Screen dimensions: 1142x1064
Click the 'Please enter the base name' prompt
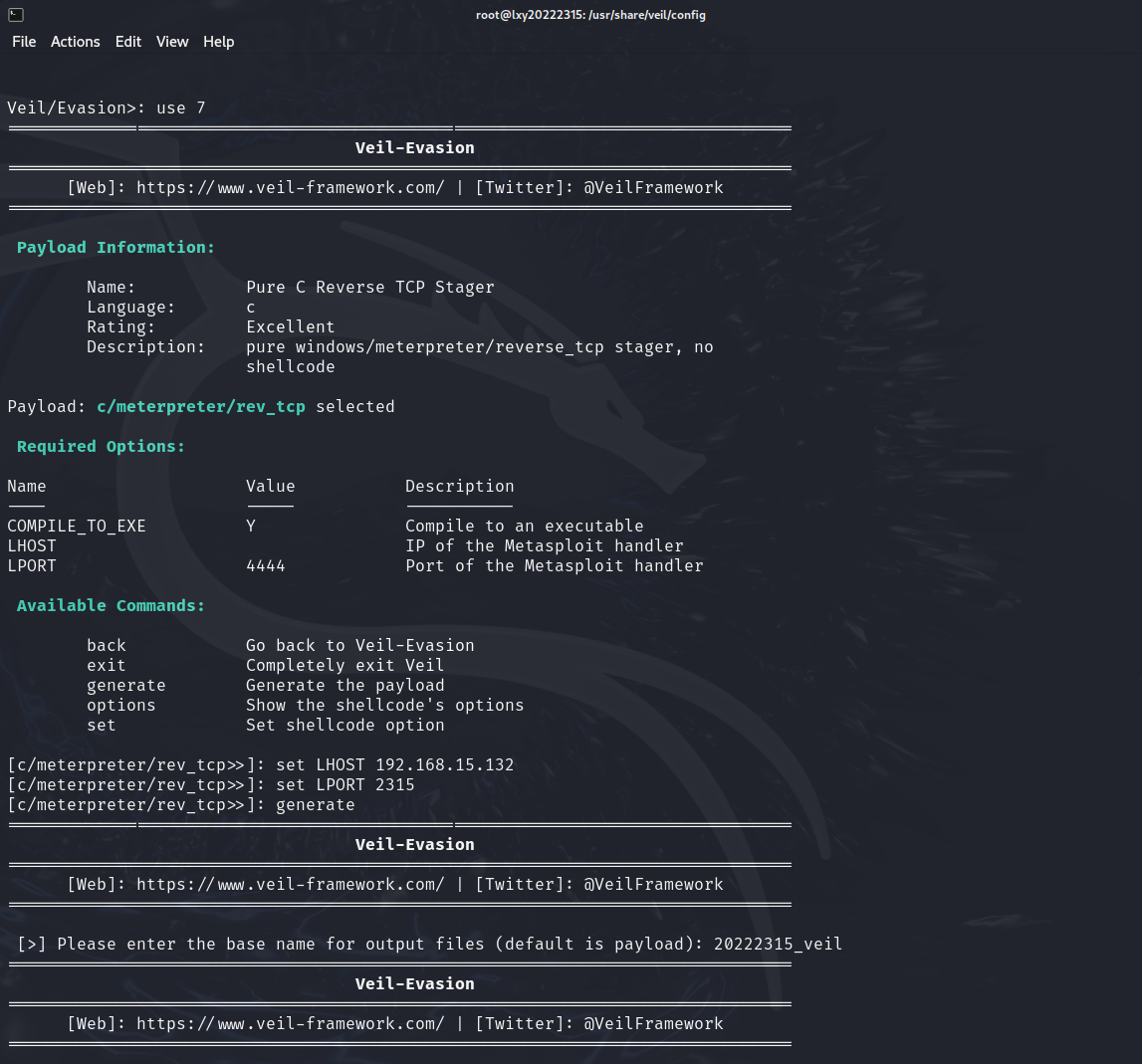click(x=360, y=944)
